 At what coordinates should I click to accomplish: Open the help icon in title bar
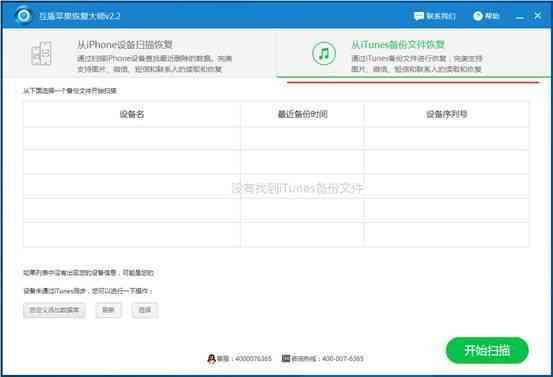(x=478, y=16)
